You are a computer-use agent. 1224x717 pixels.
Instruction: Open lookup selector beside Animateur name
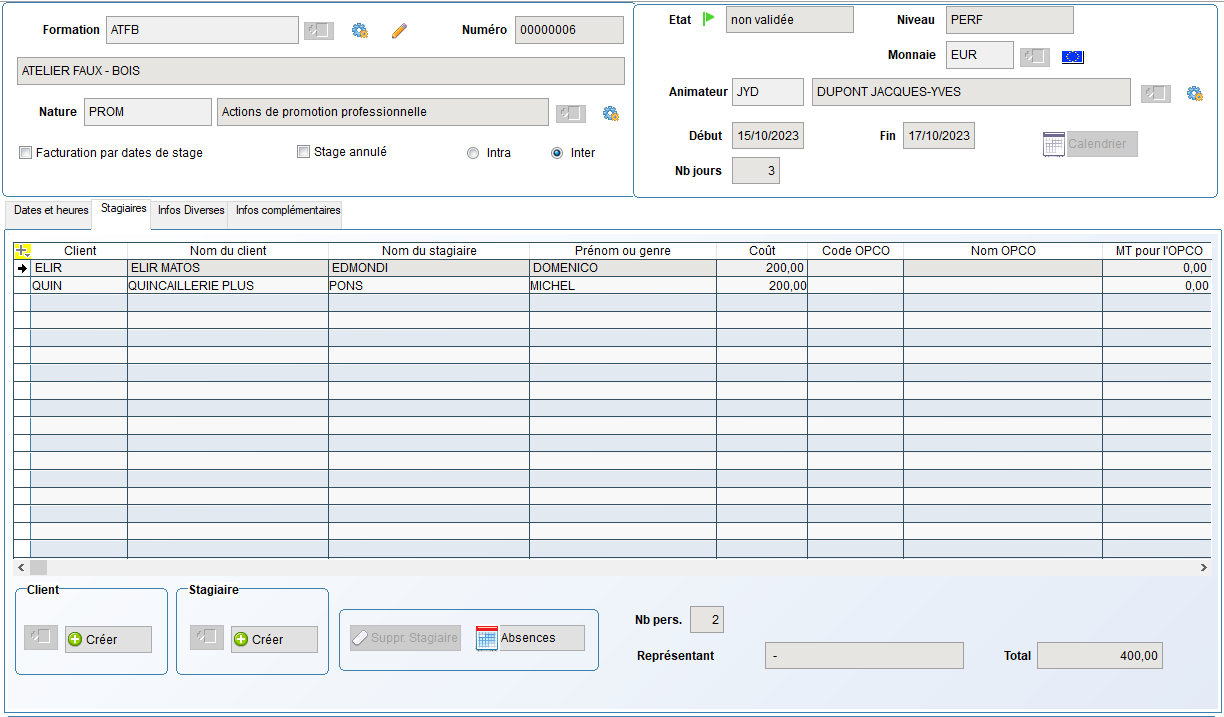(x=1155, y=94)
